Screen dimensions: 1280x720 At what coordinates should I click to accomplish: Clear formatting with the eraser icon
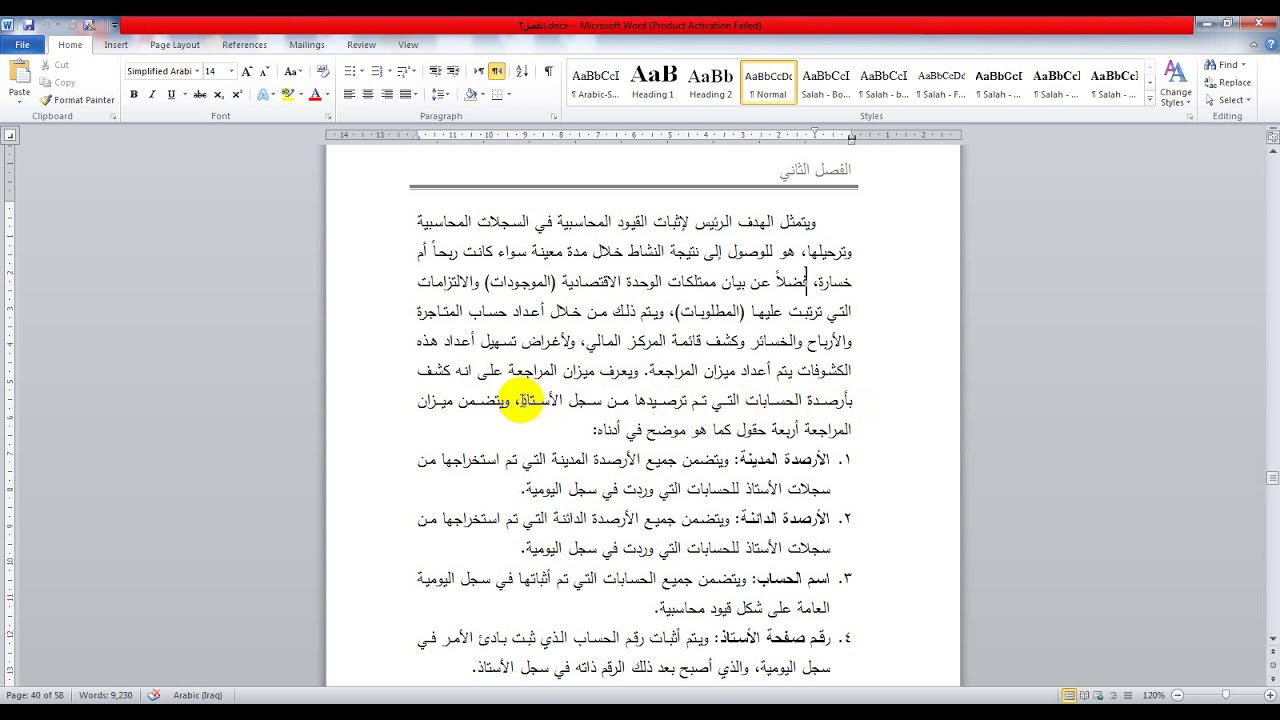tap(322, 71)
